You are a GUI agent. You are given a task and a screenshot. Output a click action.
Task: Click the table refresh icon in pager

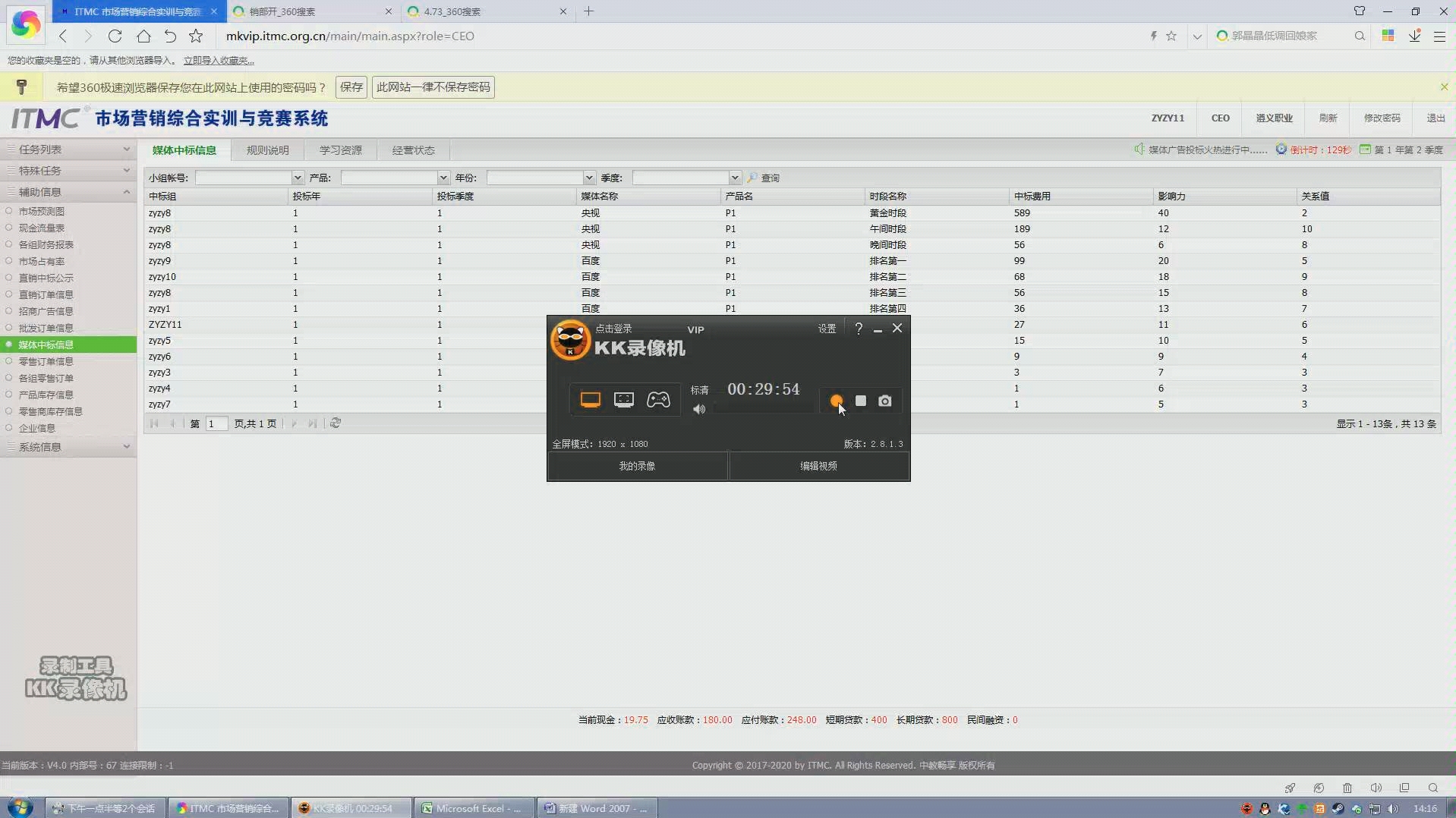336,423
